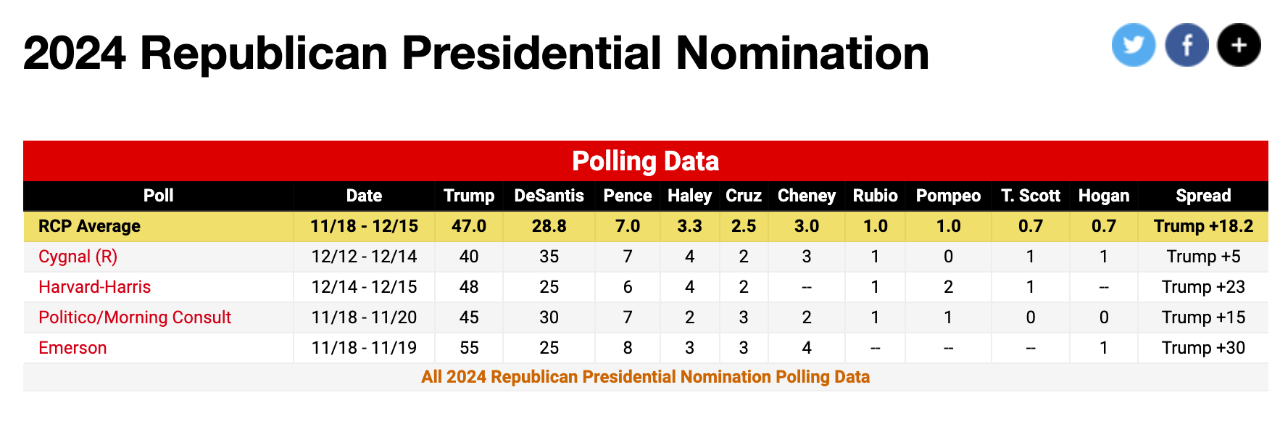Click the Pence column header
This screenshot has width=1280, height=423.
tap(627, 196)
